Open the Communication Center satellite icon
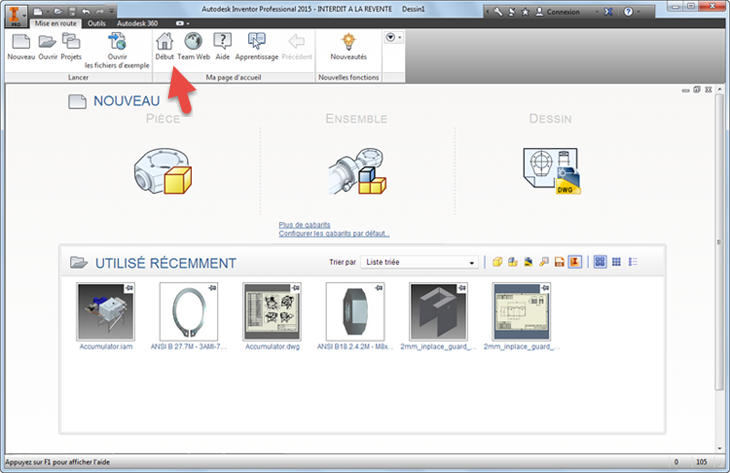 pos(512,12)
